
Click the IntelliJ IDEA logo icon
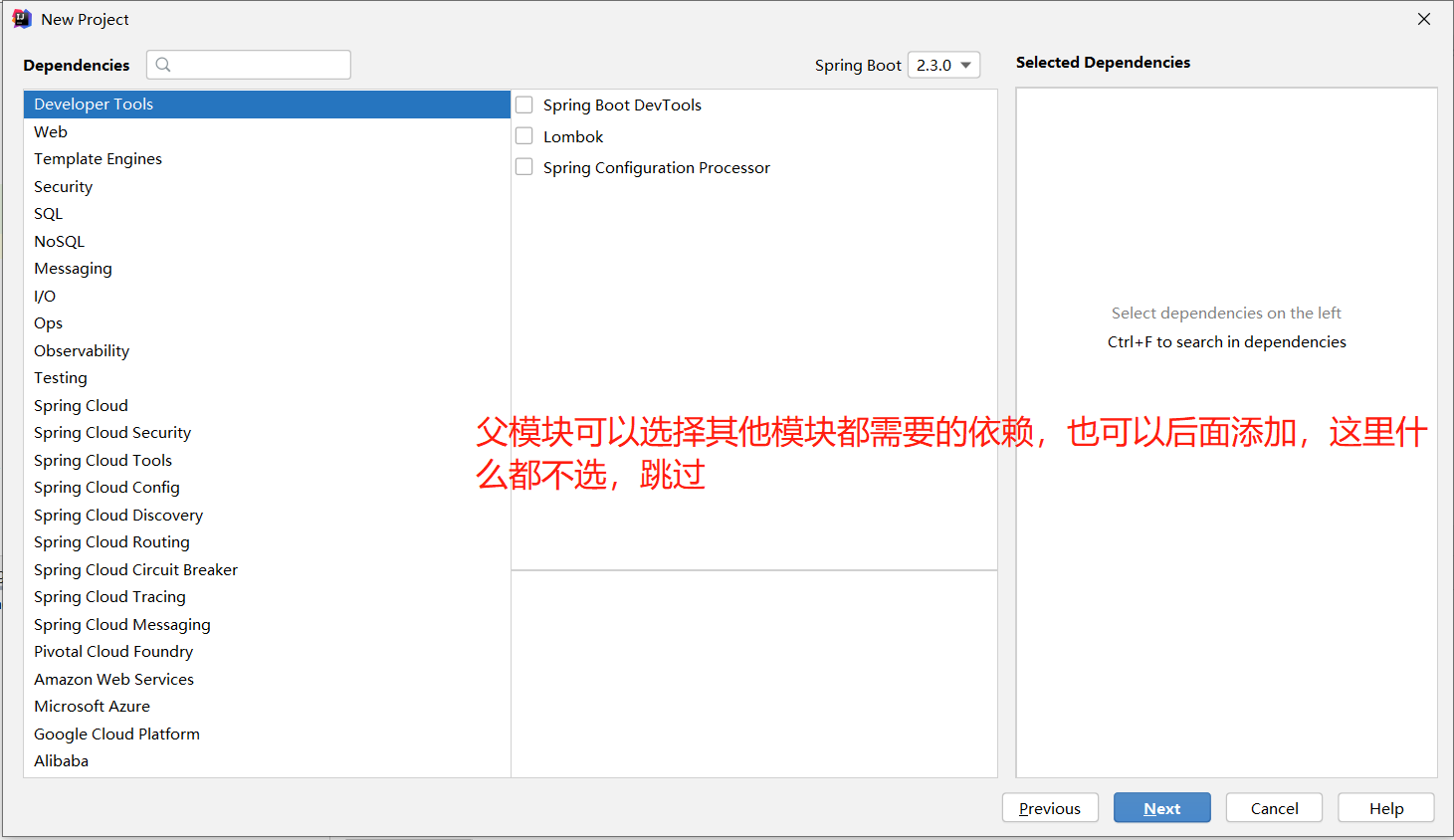tap(22, 18)
